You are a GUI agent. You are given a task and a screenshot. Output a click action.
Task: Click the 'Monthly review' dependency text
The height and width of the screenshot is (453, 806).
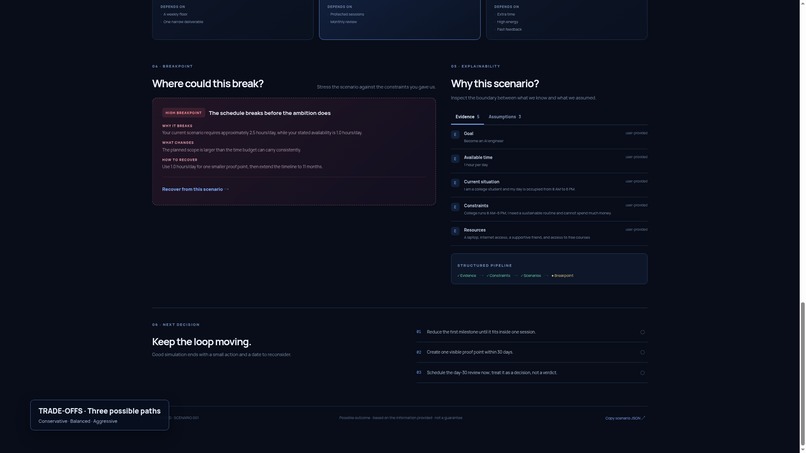click(x=343, y=22)
